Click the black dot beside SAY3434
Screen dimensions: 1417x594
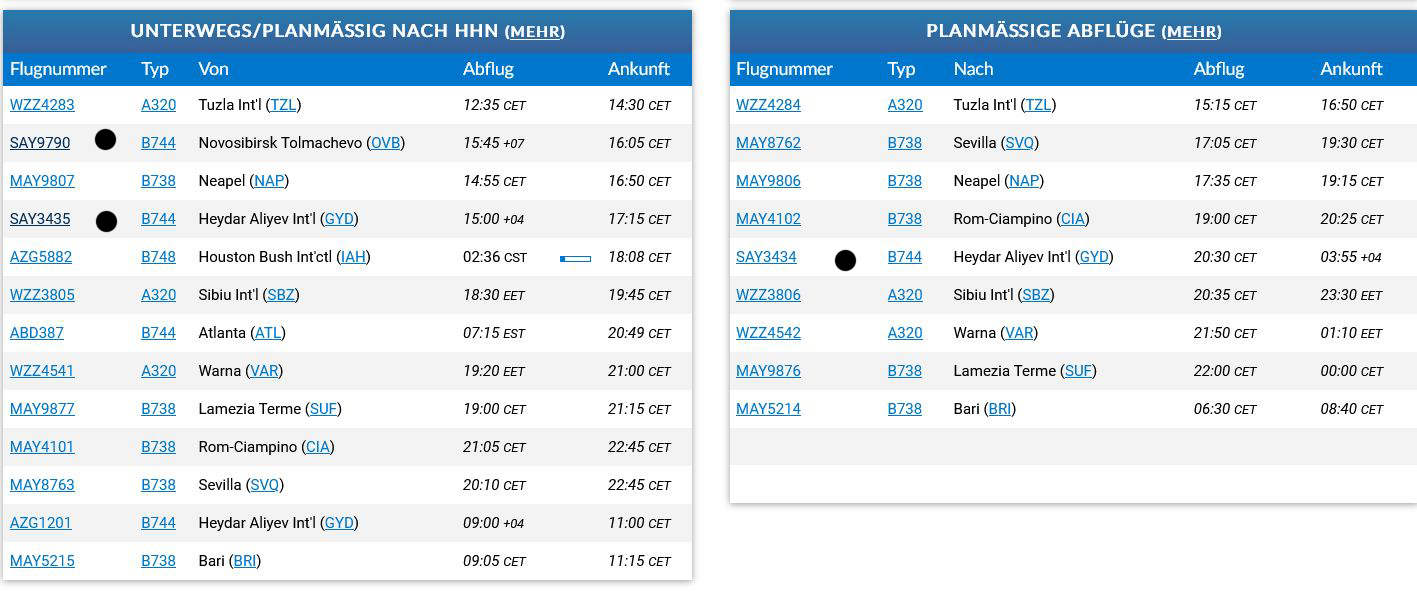coord(845,261)
